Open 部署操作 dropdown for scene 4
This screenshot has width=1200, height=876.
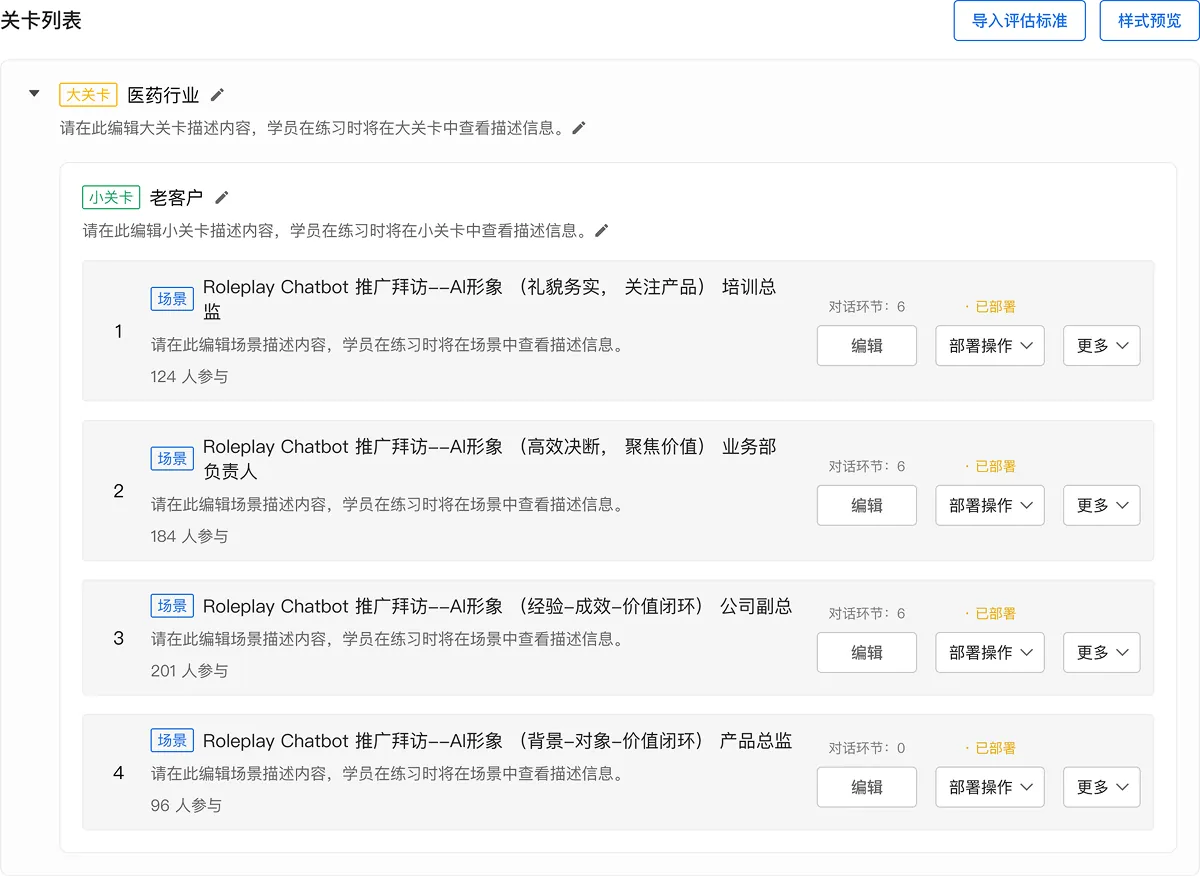(989, 788)
